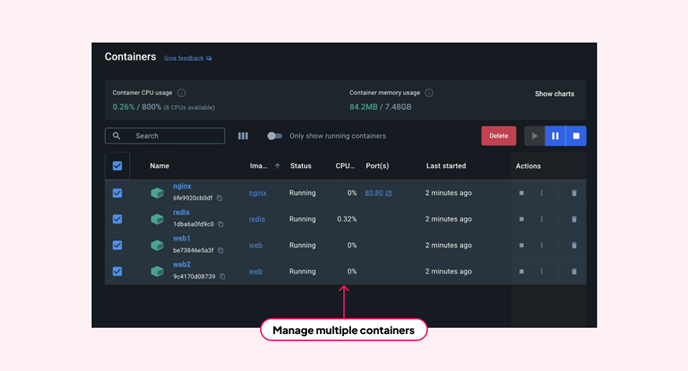Image resolution: width=688 pixels, height=371 pixels.
Task: Click nginx row's 2 minutes ago text
Action: pyautogui.click(x=448, y=193)
